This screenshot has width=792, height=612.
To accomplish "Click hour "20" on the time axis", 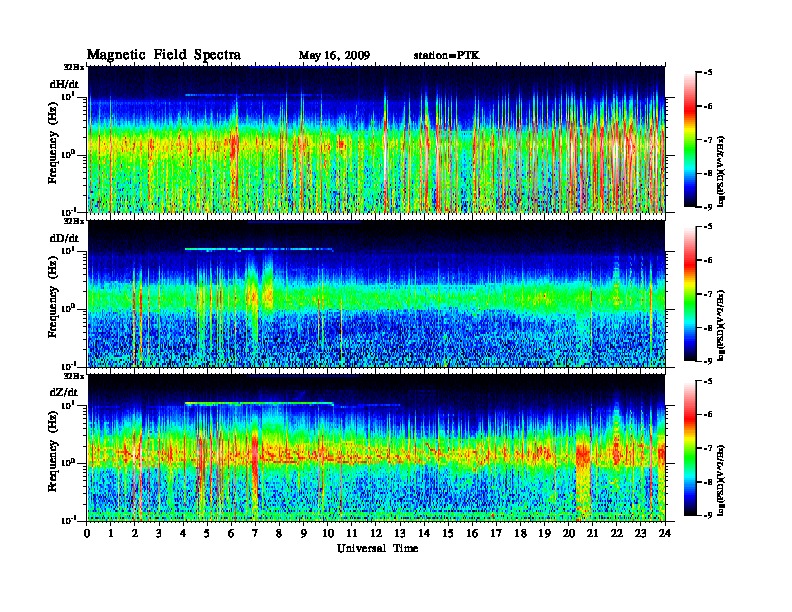I will tap(569, 533).
